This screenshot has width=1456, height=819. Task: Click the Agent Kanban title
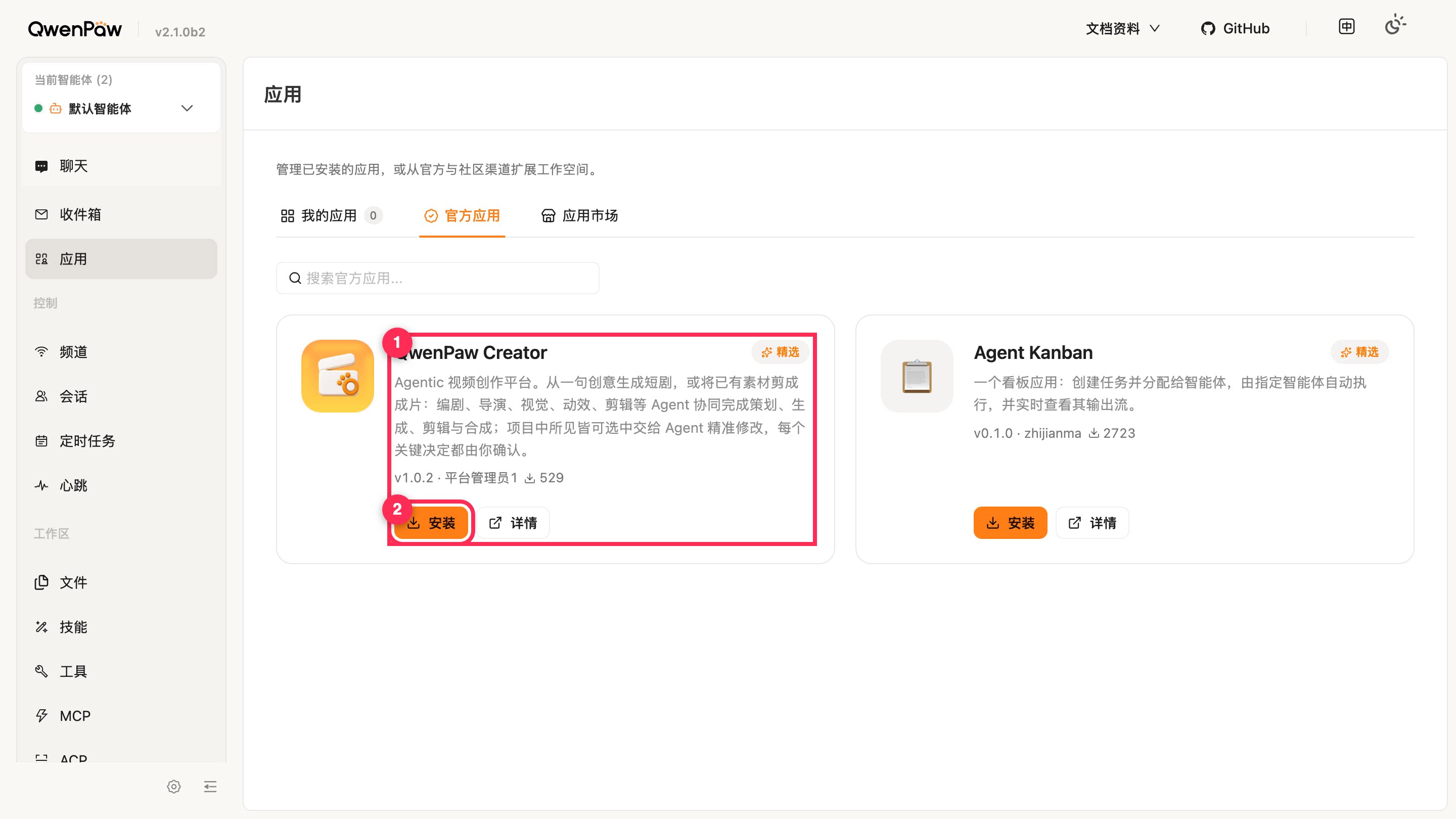1033,352
